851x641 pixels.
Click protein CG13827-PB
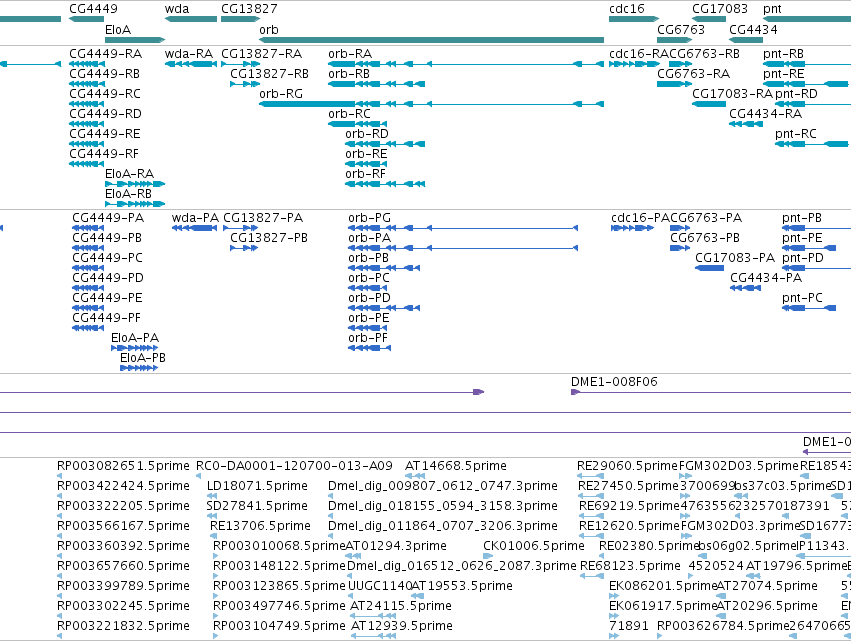[269, 238]
